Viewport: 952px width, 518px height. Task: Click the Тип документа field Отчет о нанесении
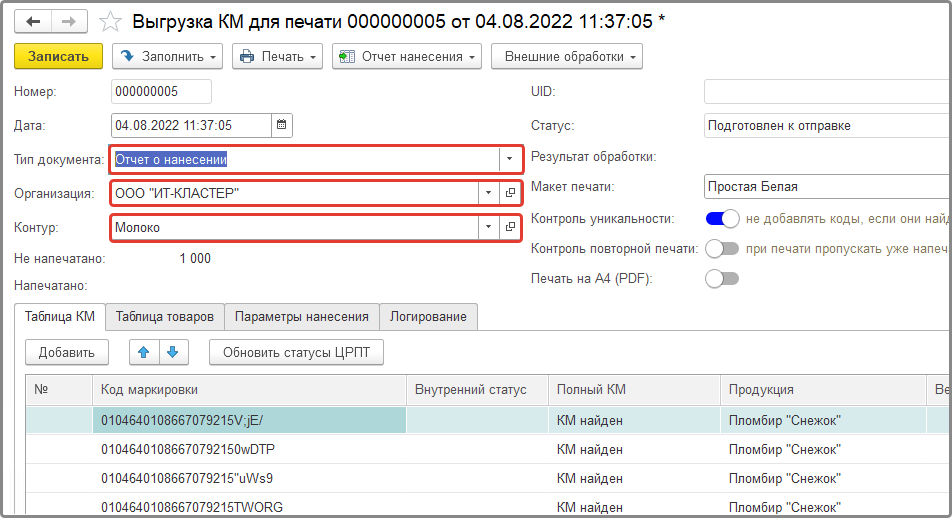point(305,159)
